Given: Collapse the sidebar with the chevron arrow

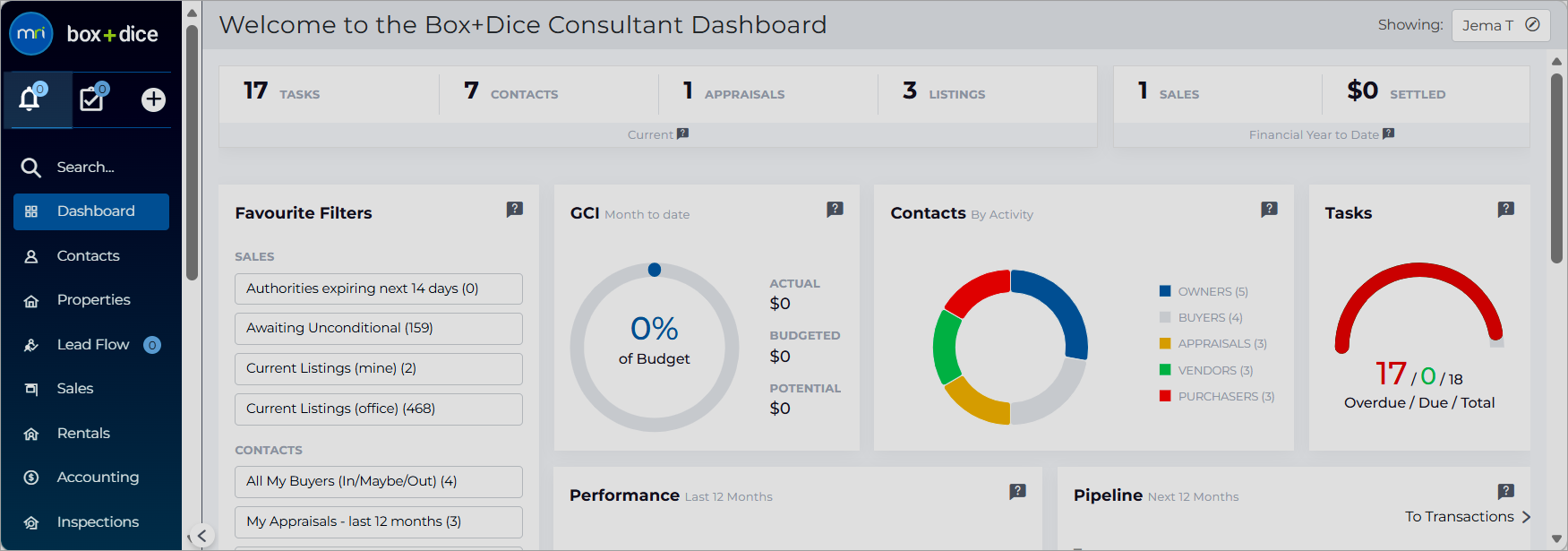Looking at the screenshot, I should (202, 536).
